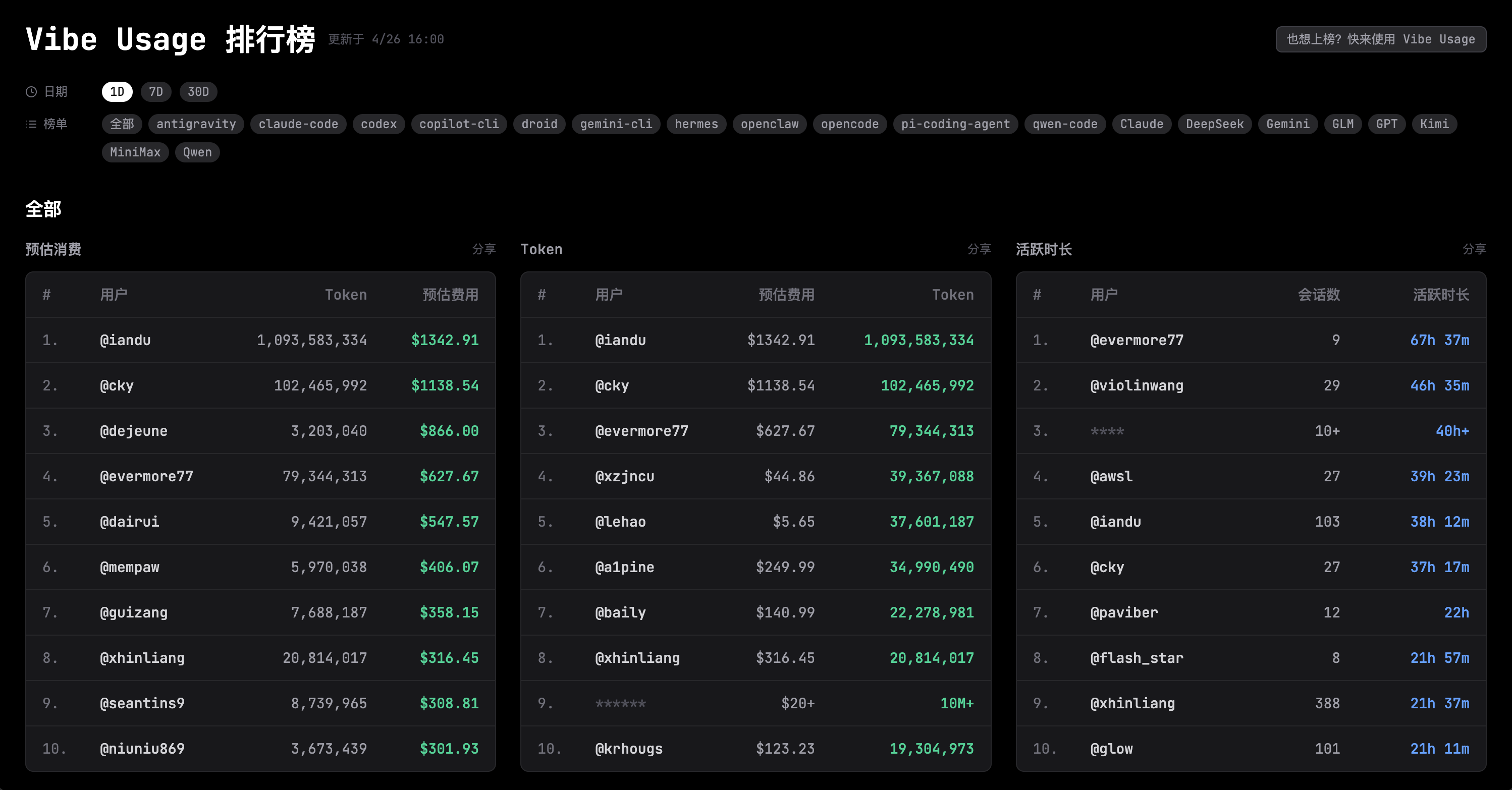Share the Token ranking table
1512x790 pixels.
(979, 249)
